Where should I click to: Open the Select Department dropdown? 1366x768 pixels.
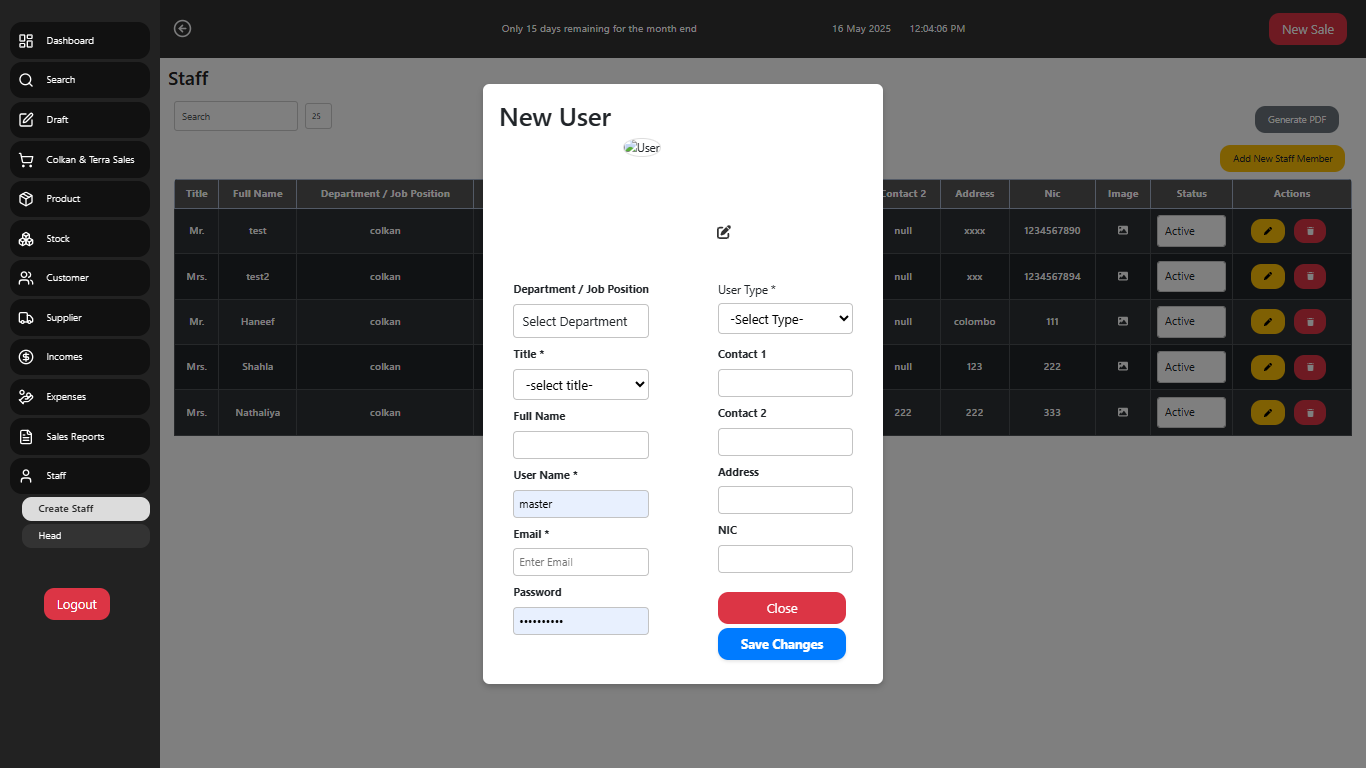click(x=581, y=321)
